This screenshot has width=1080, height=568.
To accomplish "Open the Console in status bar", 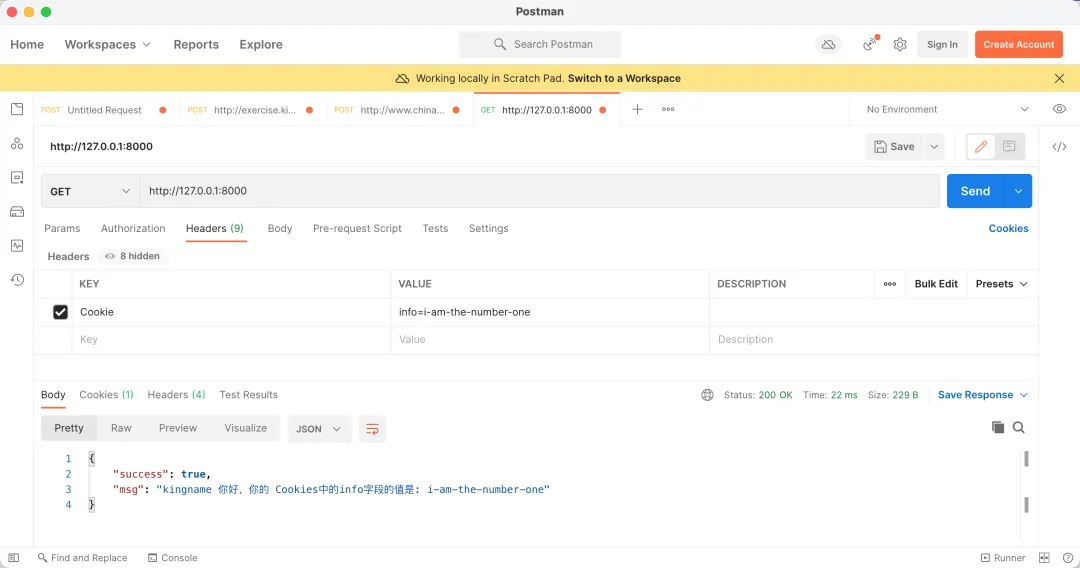I will point(173,558).
